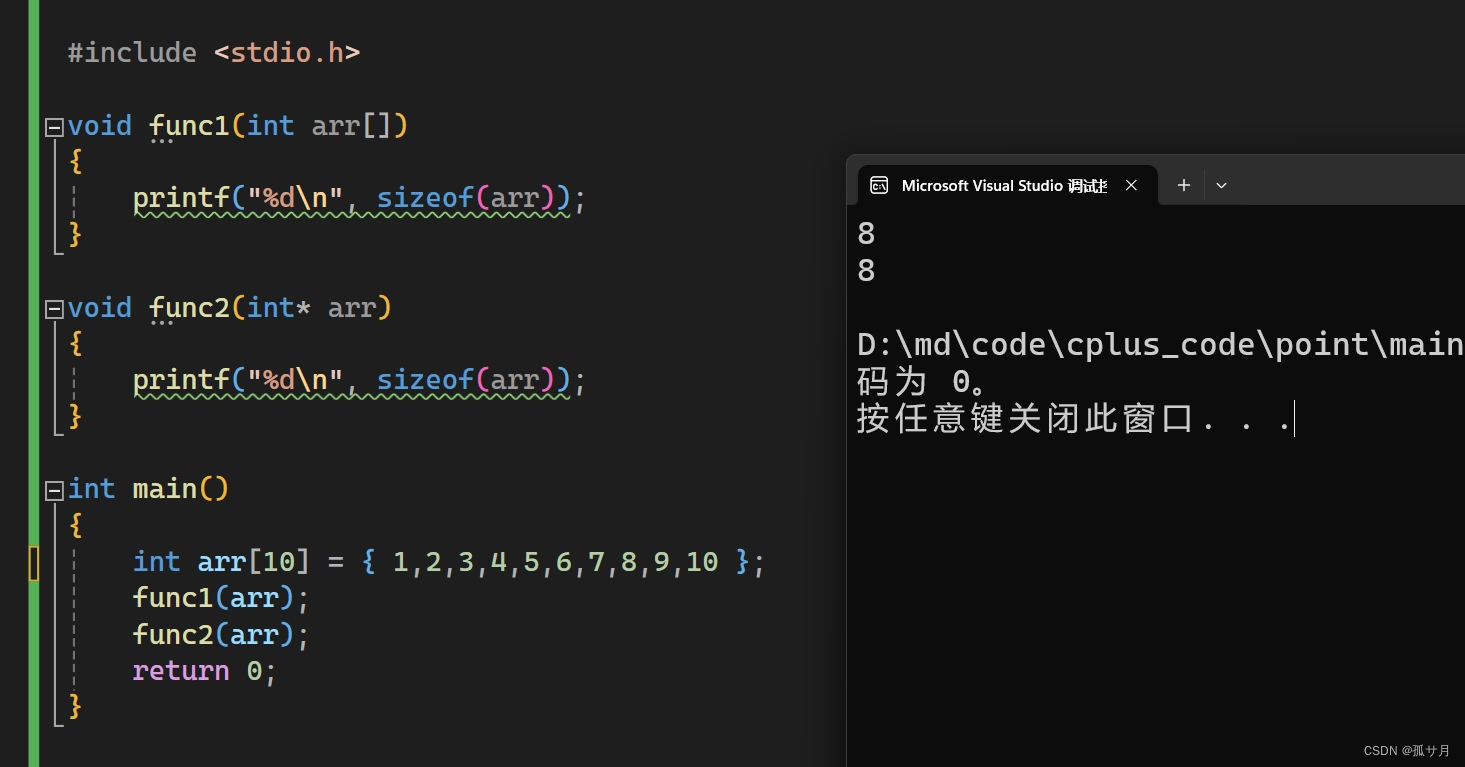
Task: Select the Microsoft Visual Studio debug console tab
Action: (1007, 185)
